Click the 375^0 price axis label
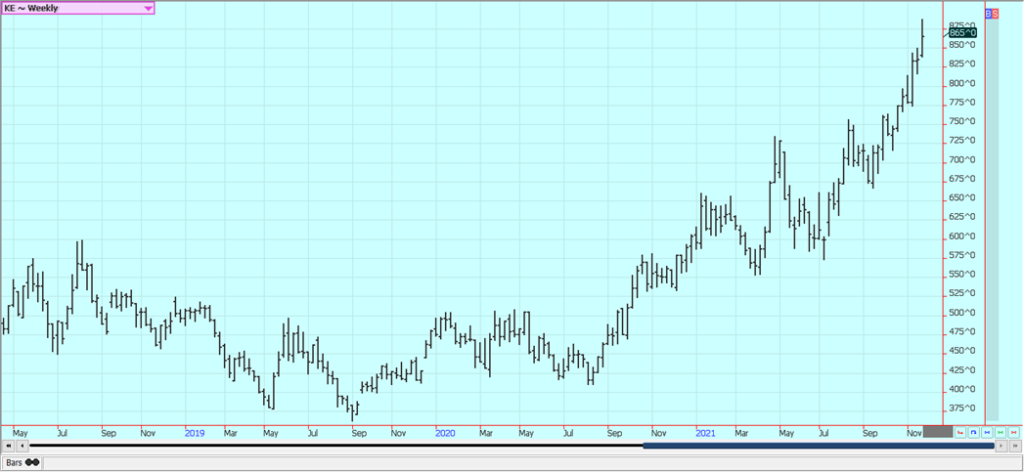This screenshot has height=472, width=1024. click(x=963, y=408)
